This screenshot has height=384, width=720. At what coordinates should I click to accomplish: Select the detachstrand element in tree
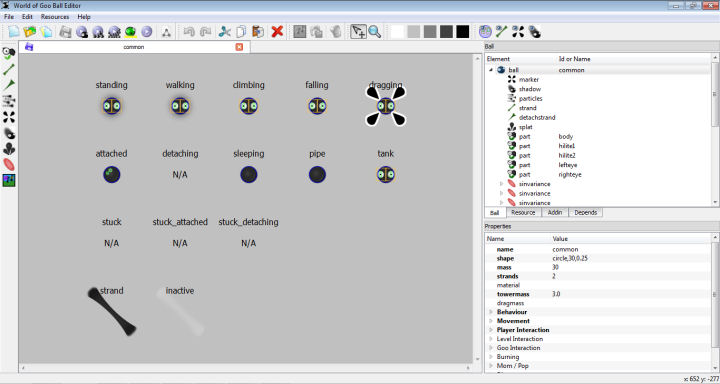click(x=537, y=118)
